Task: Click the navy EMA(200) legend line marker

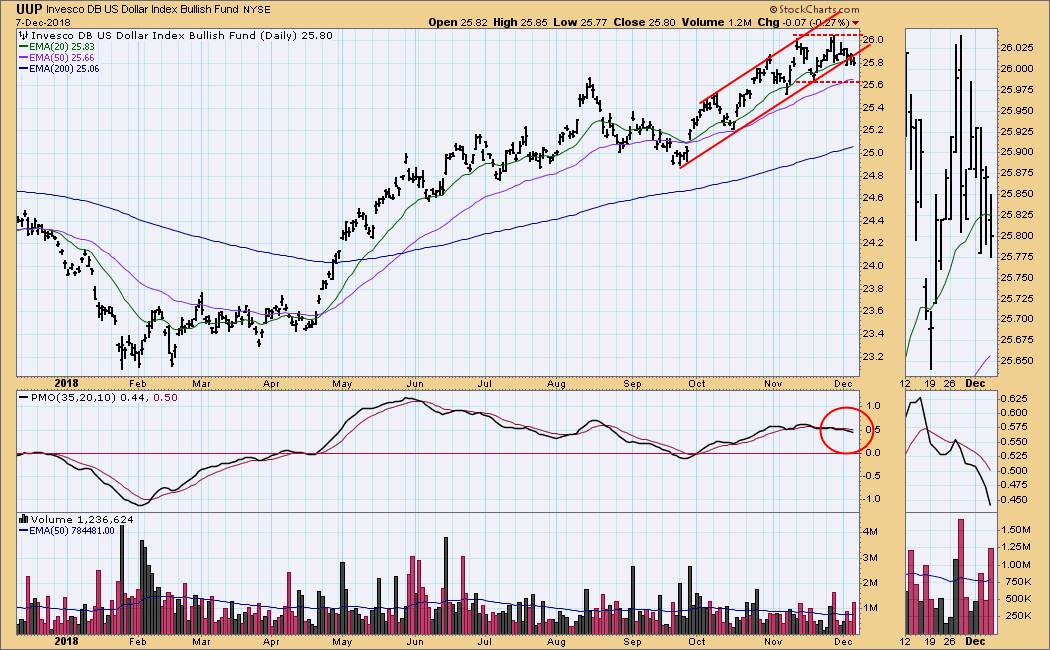Action: (22, 70)
